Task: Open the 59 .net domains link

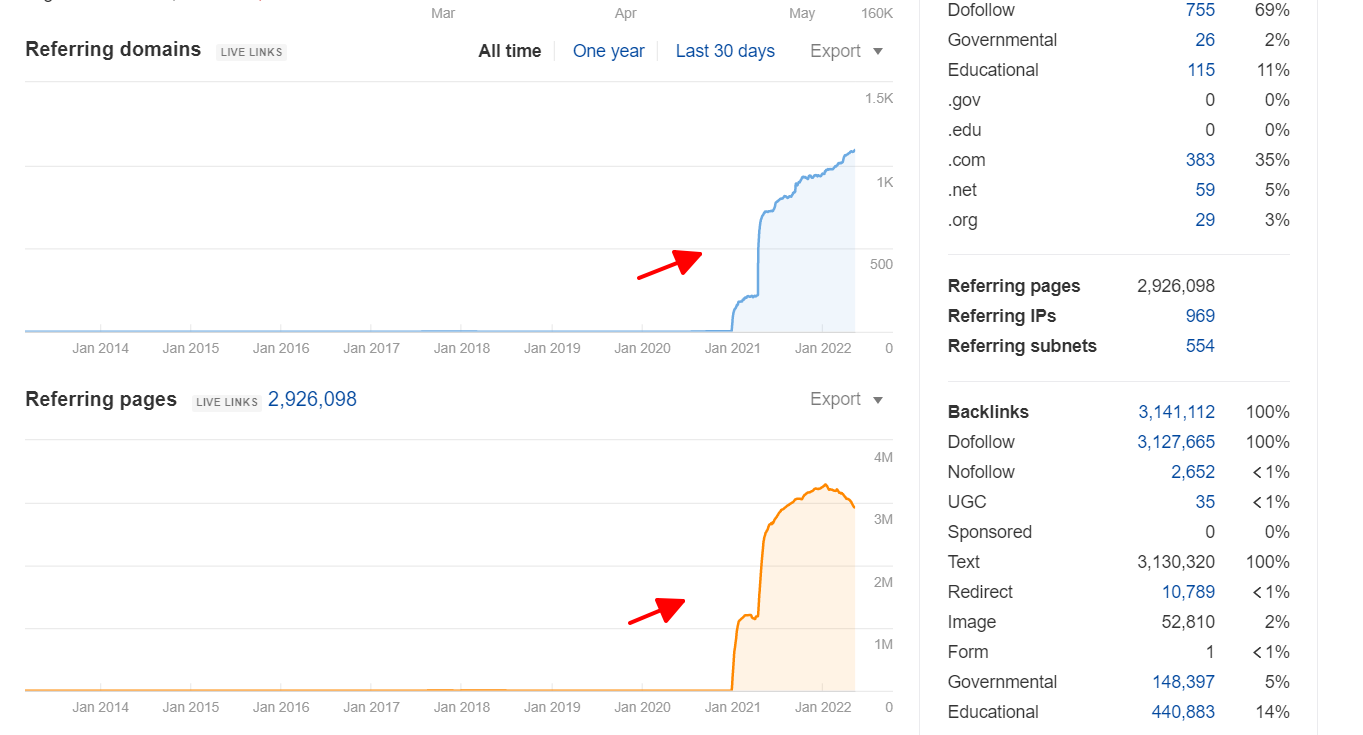Action: pos(1205,190)
